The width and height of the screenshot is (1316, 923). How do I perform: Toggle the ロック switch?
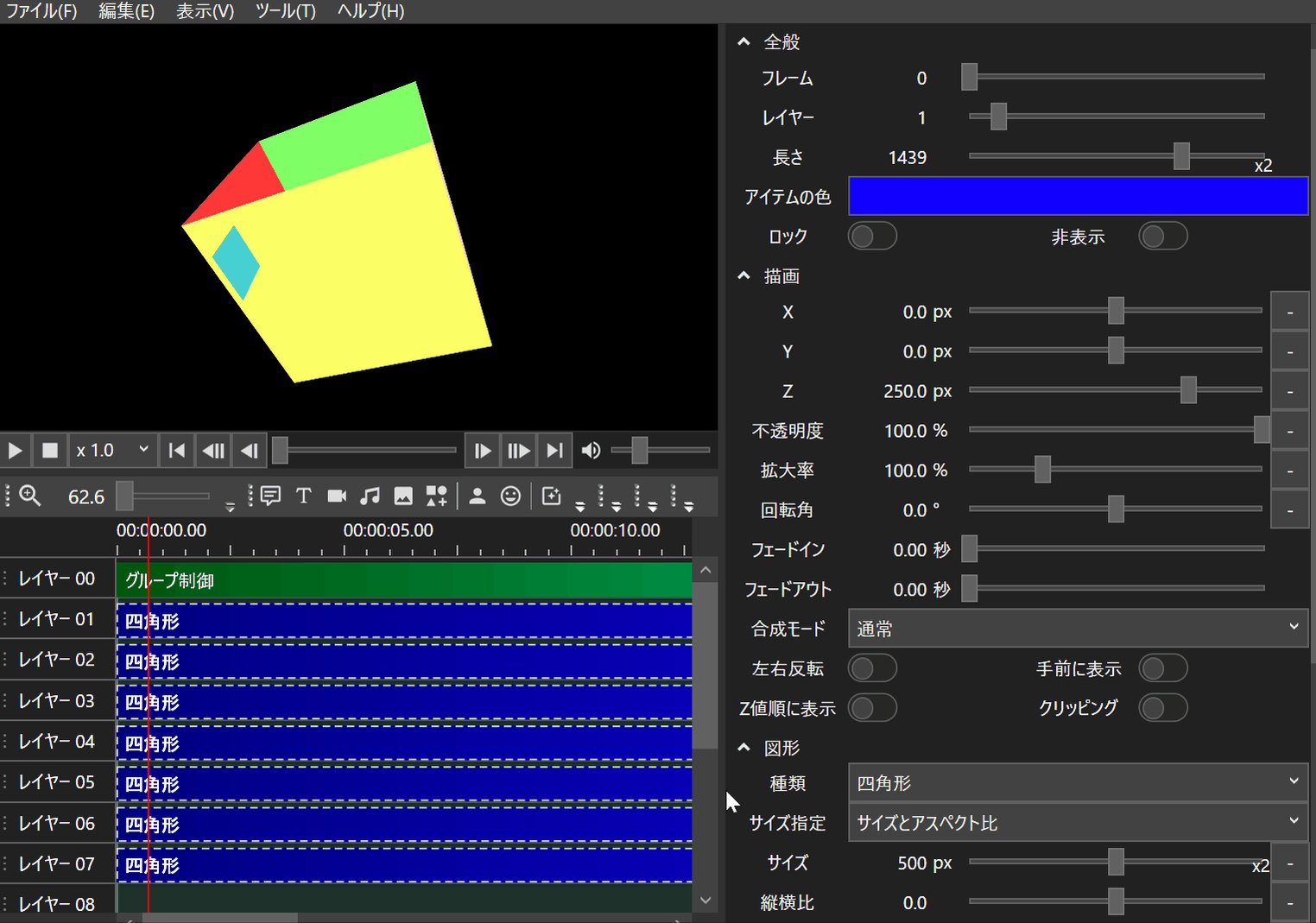click(872, 237)
